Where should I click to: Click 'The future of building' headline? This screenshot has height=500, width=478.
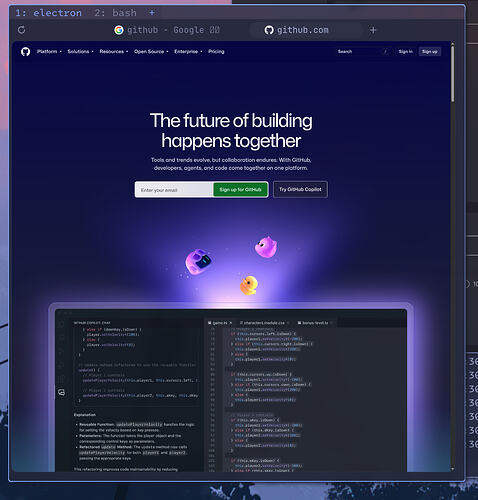[231, 121]
